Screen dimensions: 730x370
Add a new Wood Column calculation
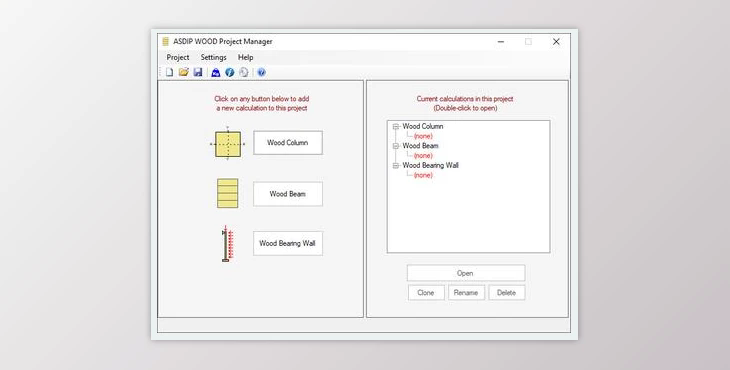[x=288, y=143]
